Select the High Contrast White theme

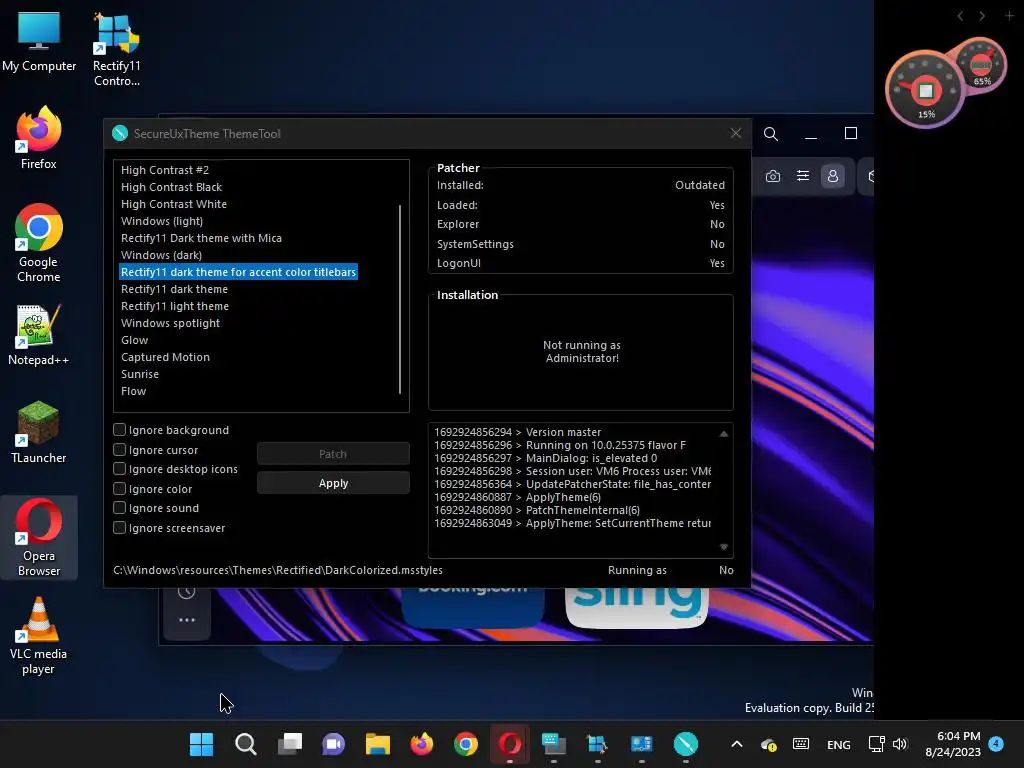pyautogui.click(x=174, y=204)
